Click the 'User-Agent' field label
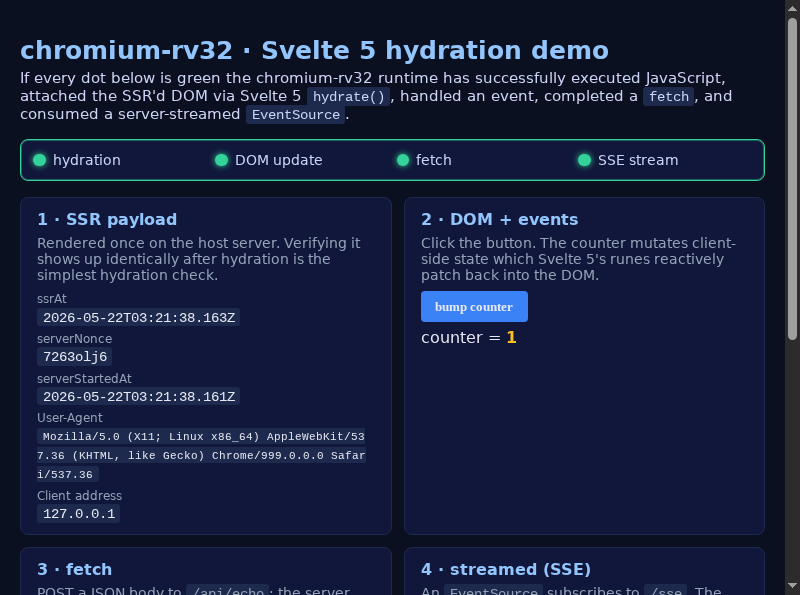800x595 pixels. click(x=70, y=418)
